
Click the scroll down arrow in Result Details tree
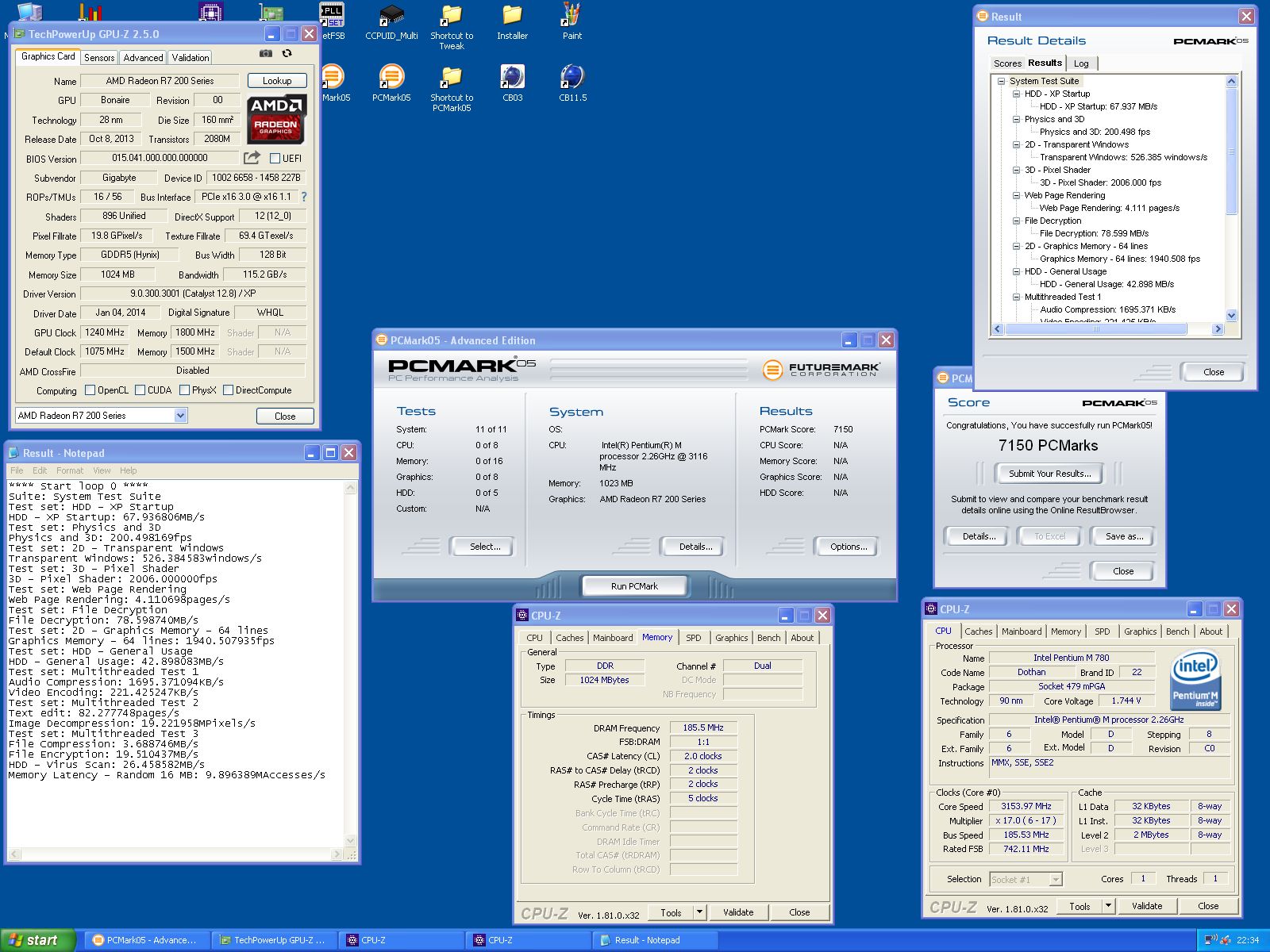pyautogui.click(x=1231, y=315)
